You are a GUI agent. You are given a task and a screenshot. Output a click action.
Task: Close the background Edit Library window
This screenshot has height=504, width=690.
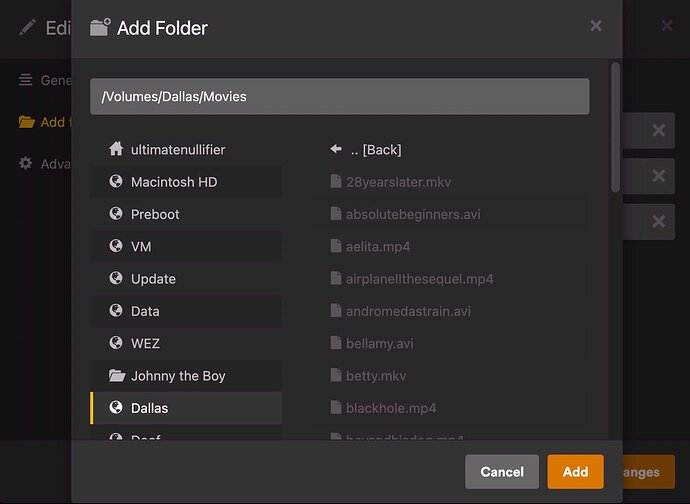point(667,26)
